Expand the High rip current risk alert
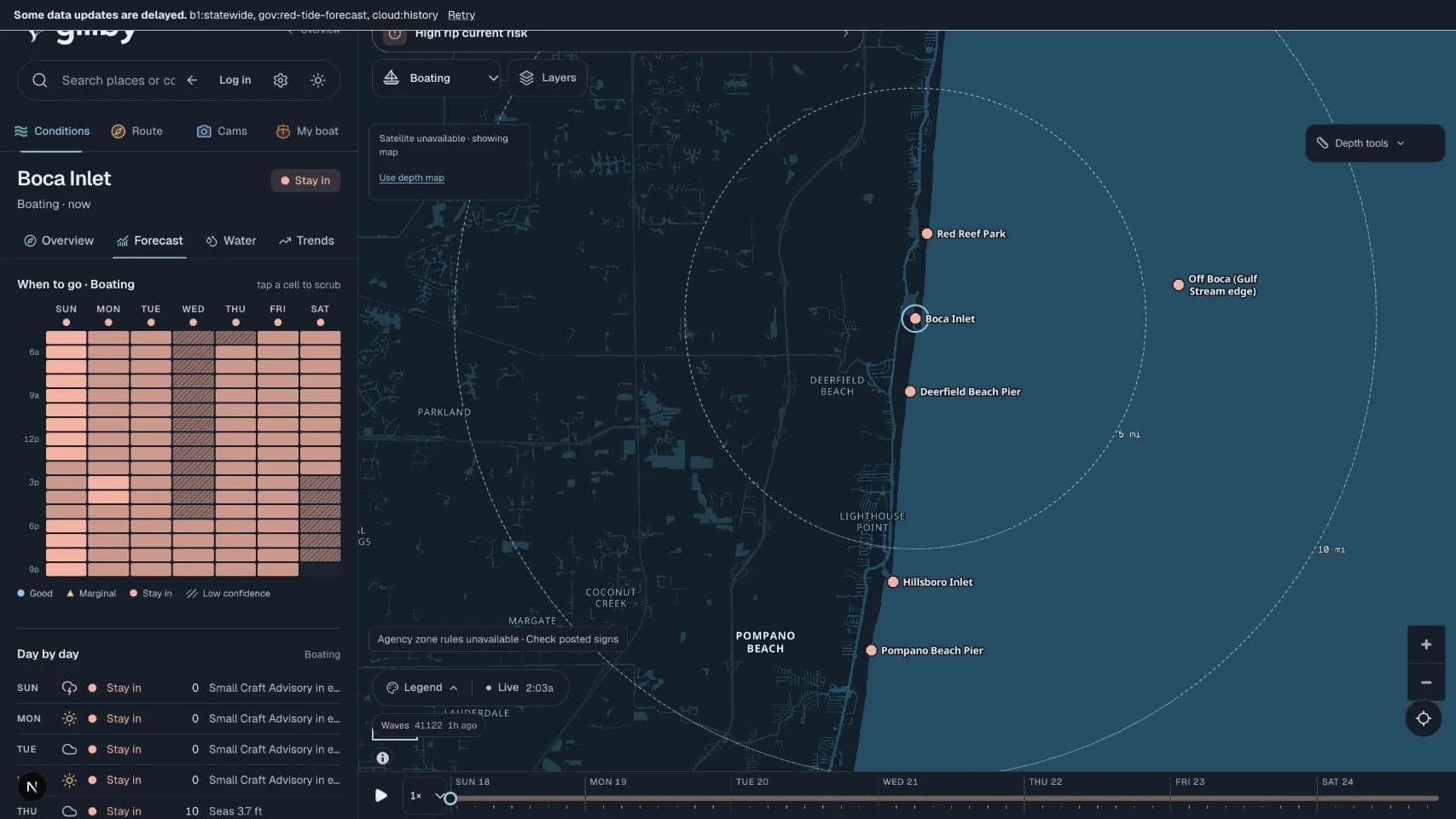The image size is (1456, 819). click(x=618, y=34)
